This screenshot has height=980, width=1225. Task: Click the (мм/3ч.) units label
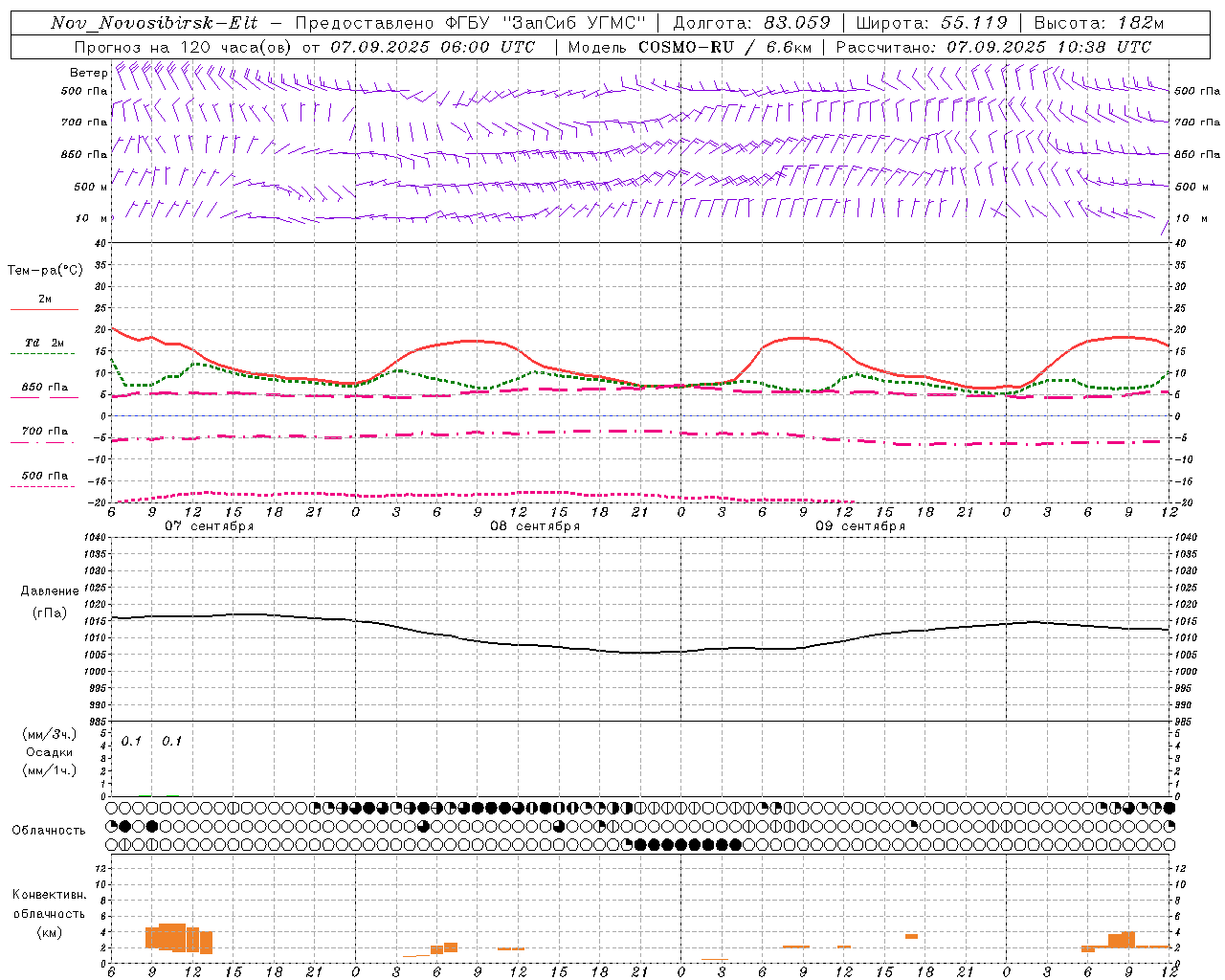click(50, 734)
